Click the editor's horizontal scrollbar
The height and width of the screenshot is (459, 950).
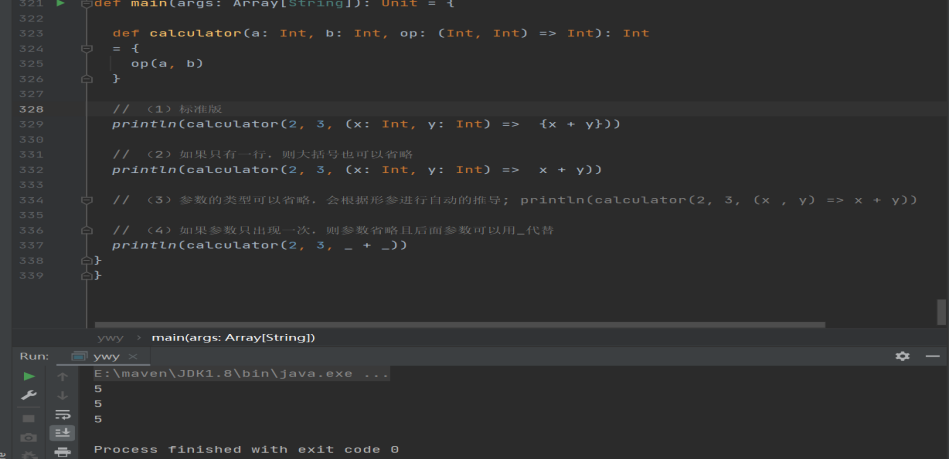[x=460, y=325]
